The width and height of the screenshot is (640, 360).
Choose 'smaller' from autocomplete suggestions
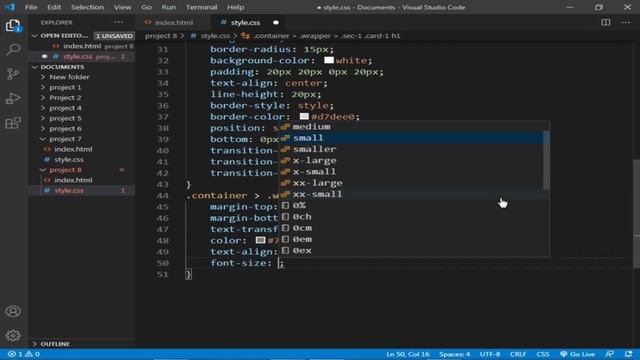pyautogui.click(x=411, y=149)
